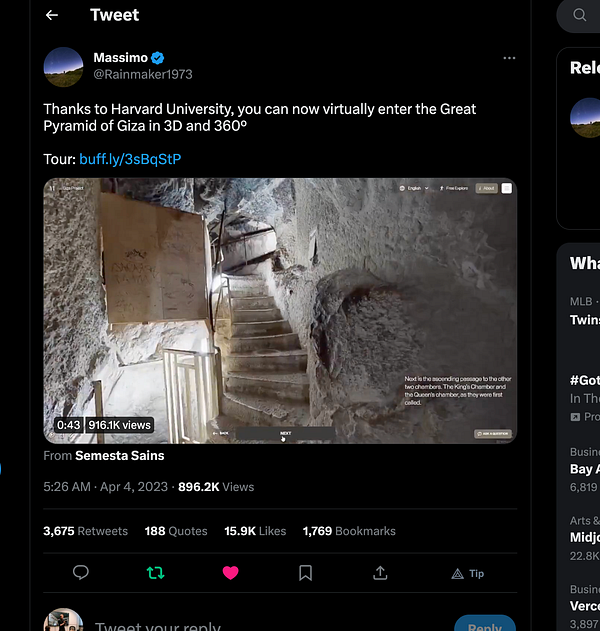Expand the English language dropdown in the video
The height and width of the screenshot is (631, 600).
coord(414,188)
